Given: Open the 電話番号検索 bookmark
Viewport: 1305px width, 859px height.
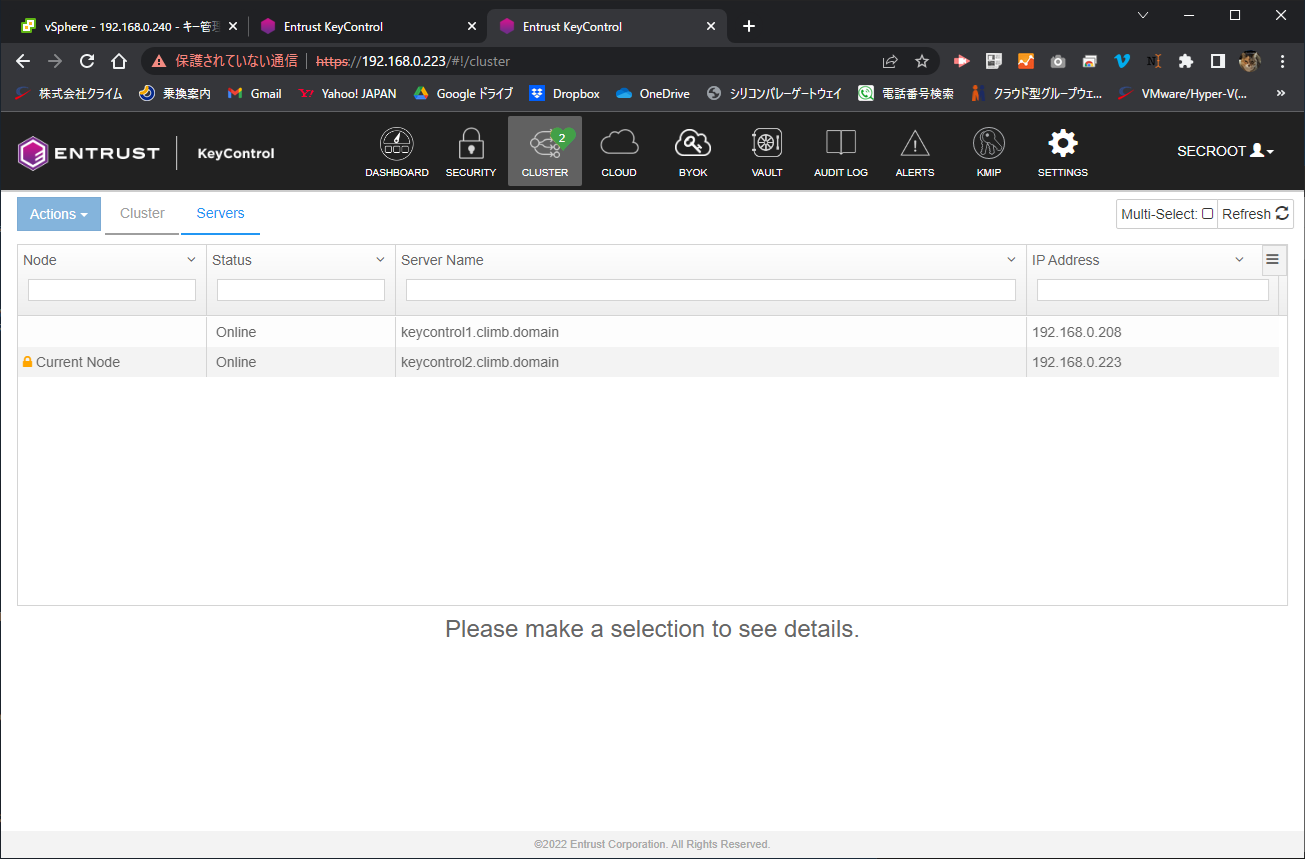Looking at the screenshot, I should 906,93.
